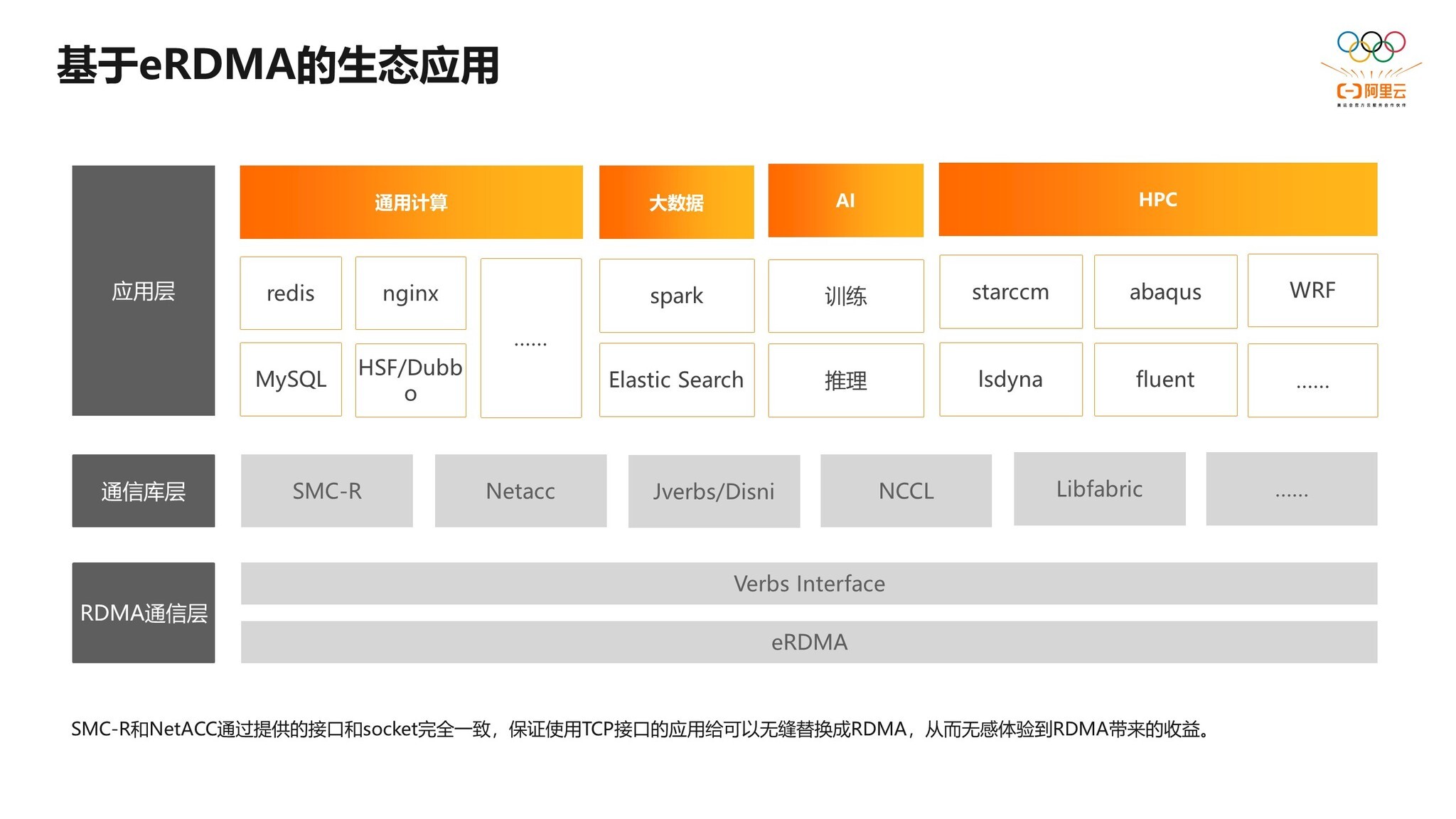The width and height of the screenshot is (1456, 819).
Task: Select the Elastic Search box
Action: coord(676,380)
